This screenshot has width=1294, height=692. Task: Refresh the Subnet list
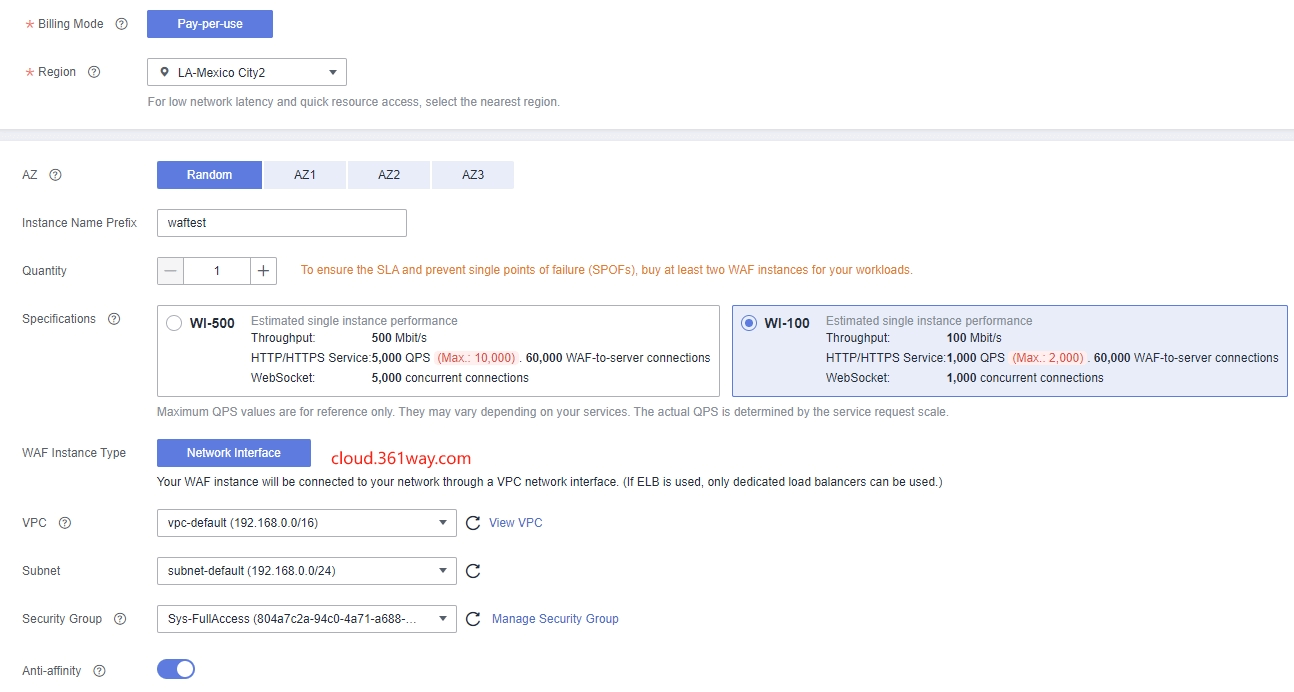[x=473, y=570]
